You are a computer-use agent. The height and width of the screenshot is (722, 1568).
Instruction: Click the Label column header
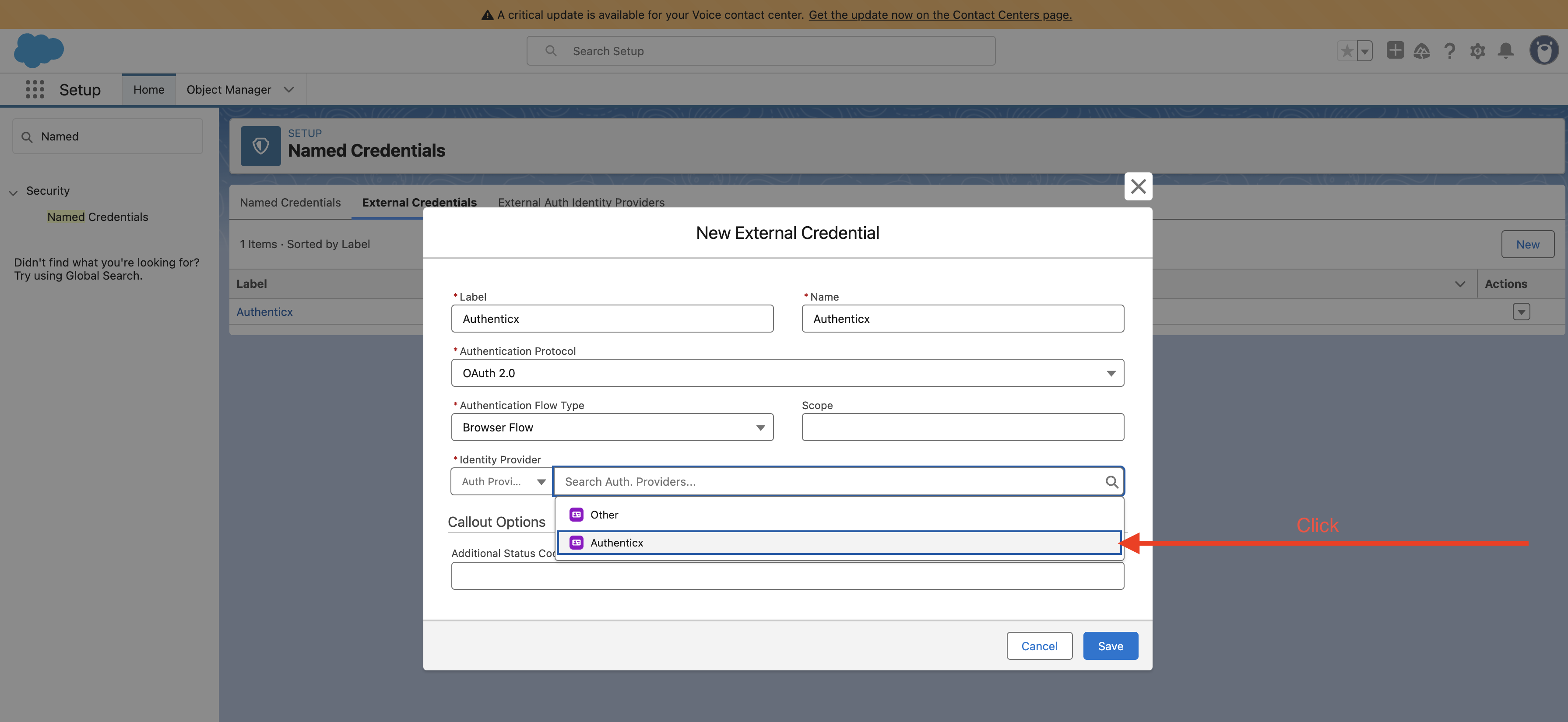[251, 284]
